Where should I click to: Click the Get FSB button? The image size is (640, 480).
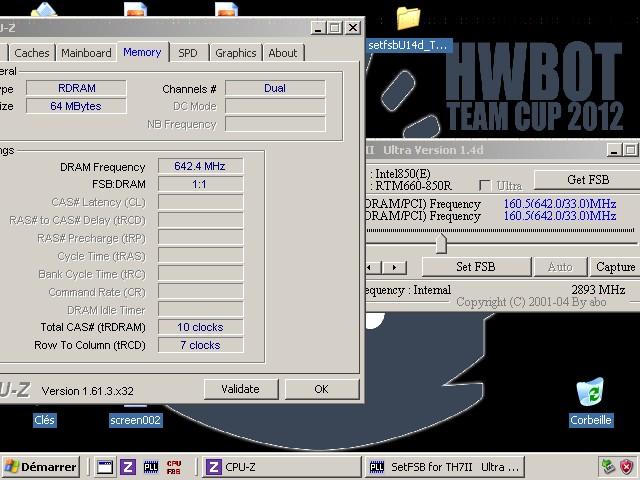pos(587,180)
